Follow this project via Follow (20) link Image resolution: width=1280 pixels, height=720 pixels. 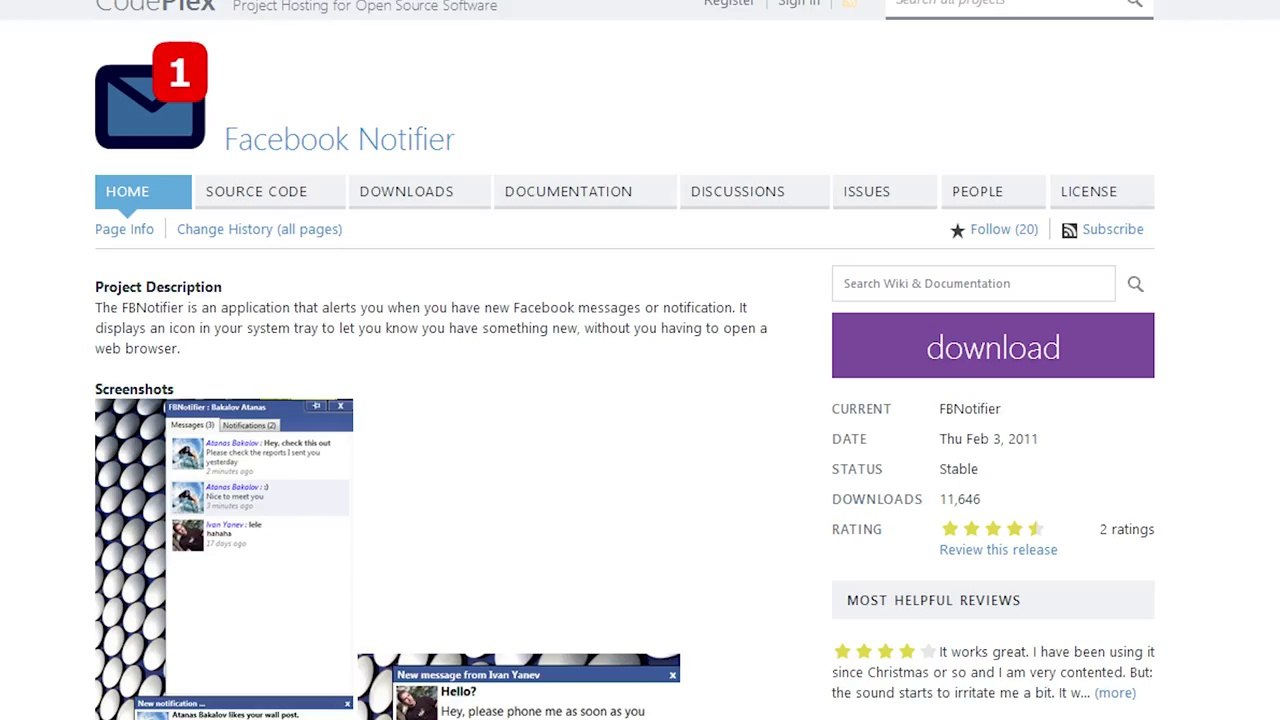click(x=1004, y=229)
